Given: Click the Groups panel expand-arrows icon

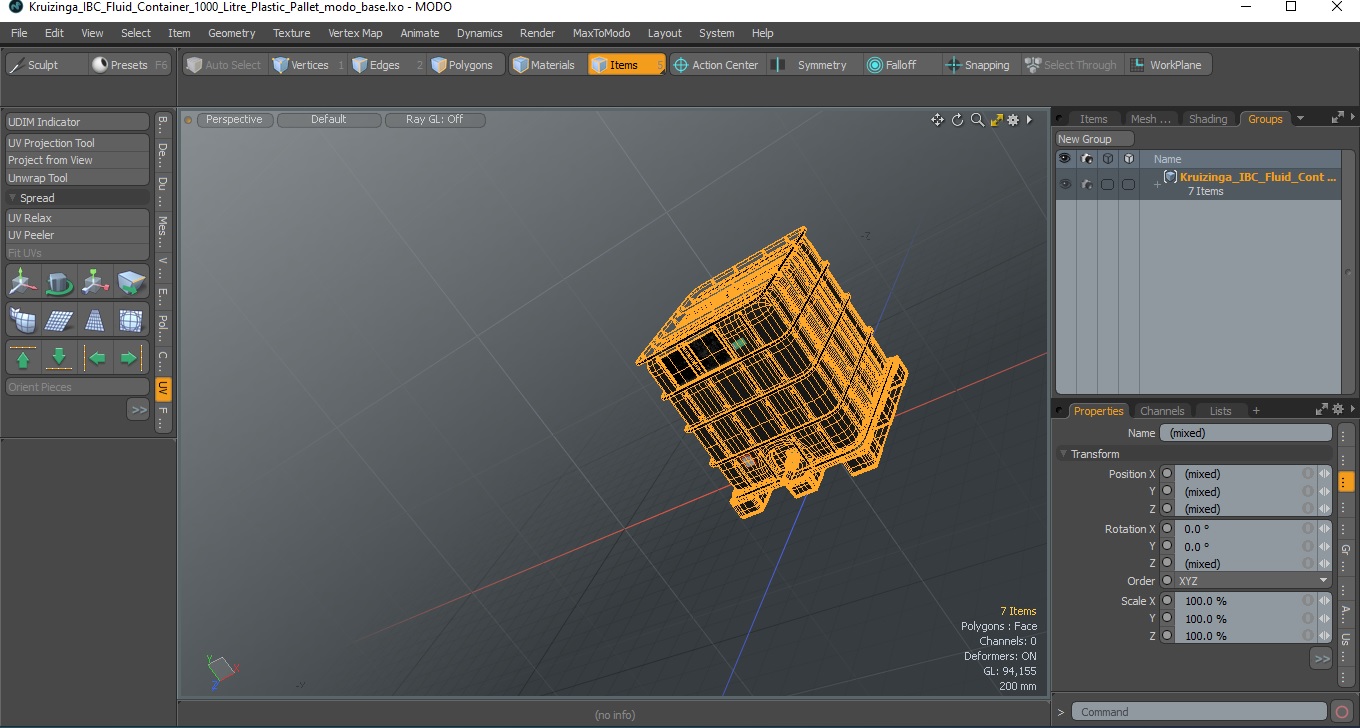Looking at the screenshot, I should tap(1337, 118).
